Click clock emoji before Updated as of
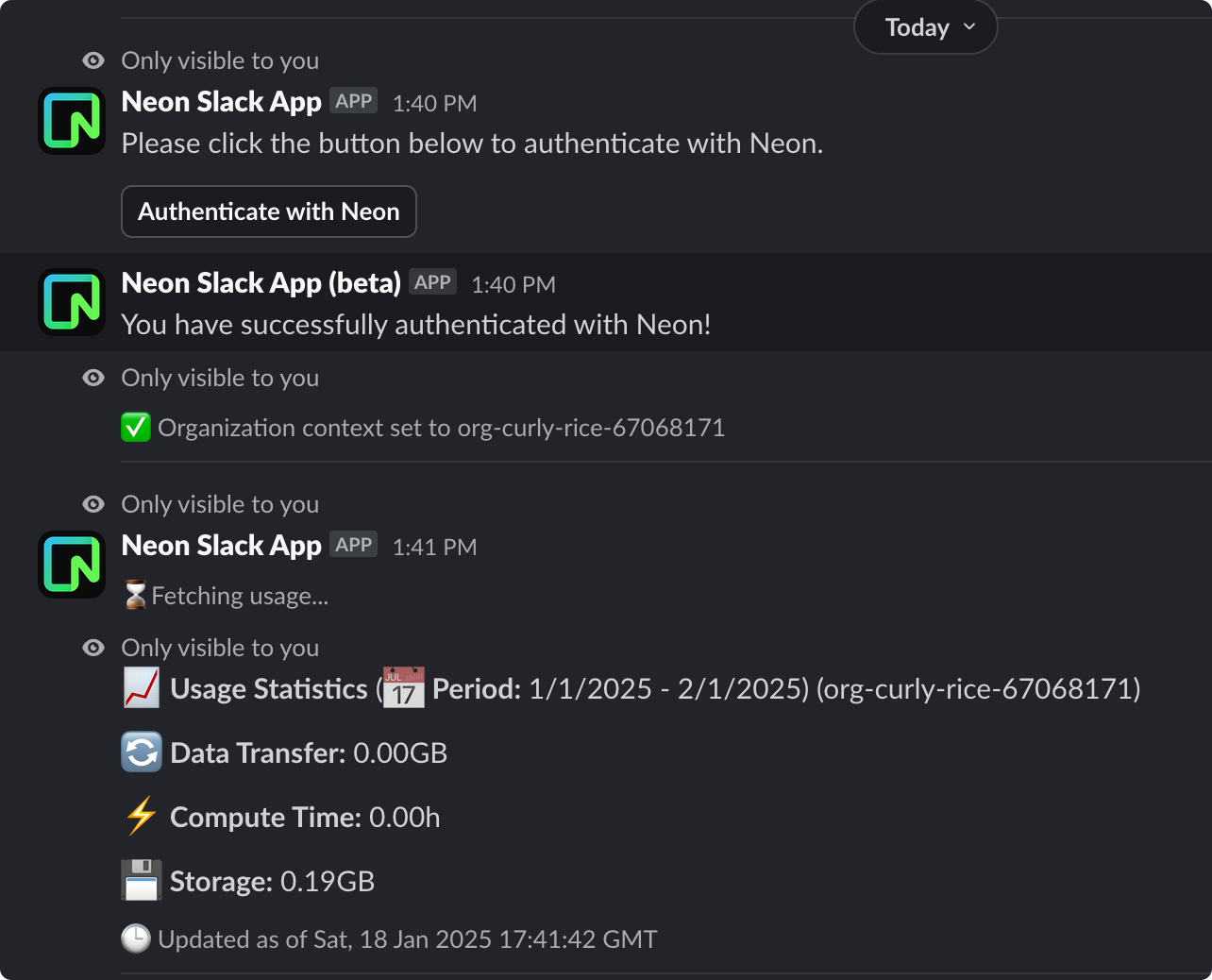 point(136,938)
